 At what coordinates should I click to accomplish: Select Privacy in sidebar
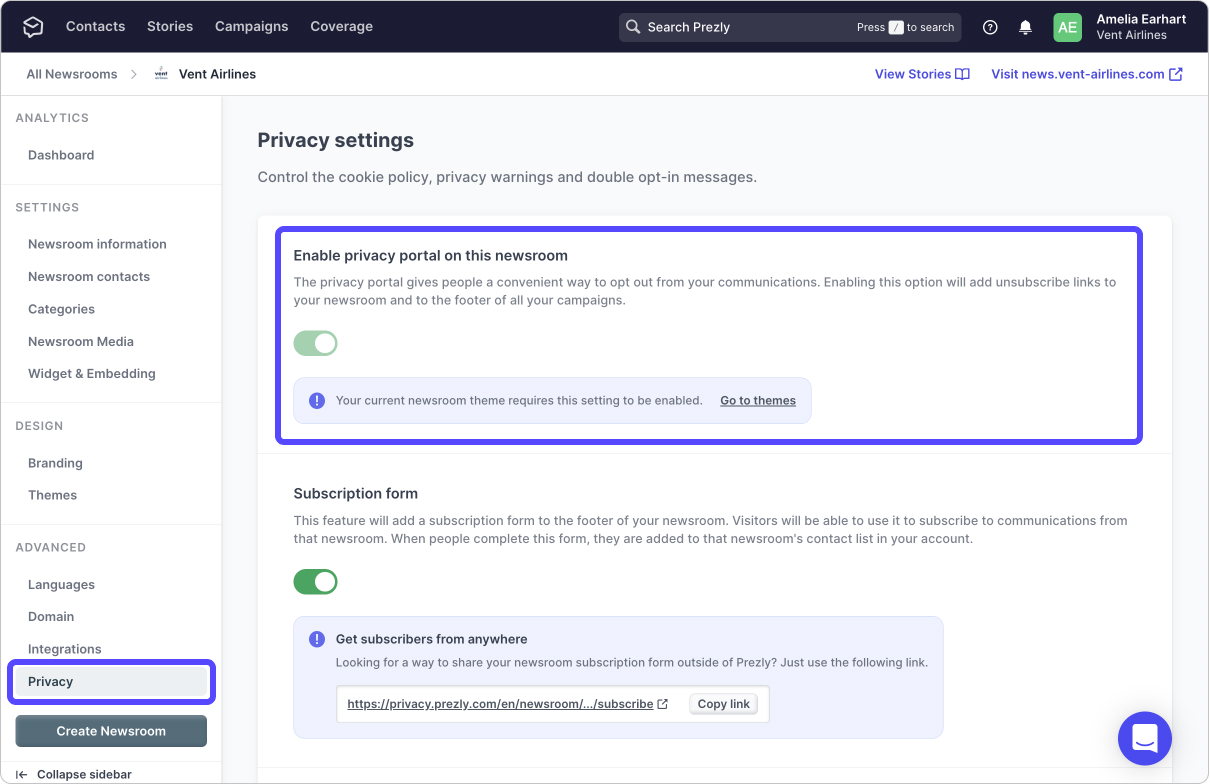[x=111, y=682]
